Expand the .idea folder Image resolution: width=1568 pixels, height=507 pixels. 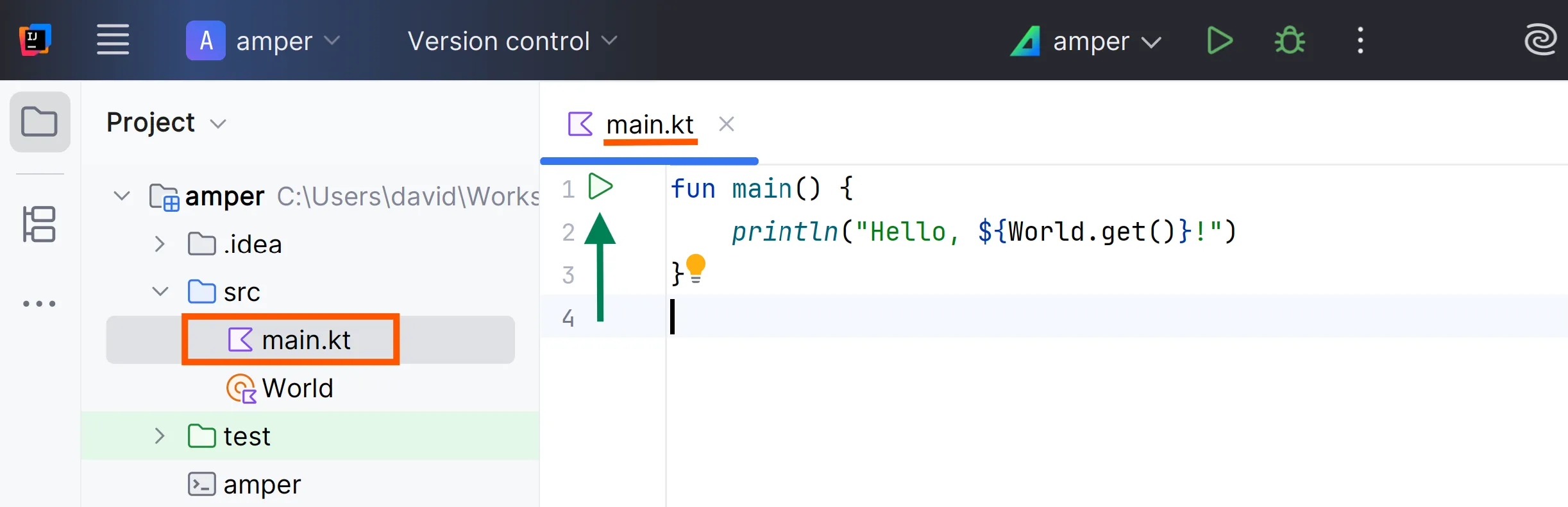click(x=160, y=245)
